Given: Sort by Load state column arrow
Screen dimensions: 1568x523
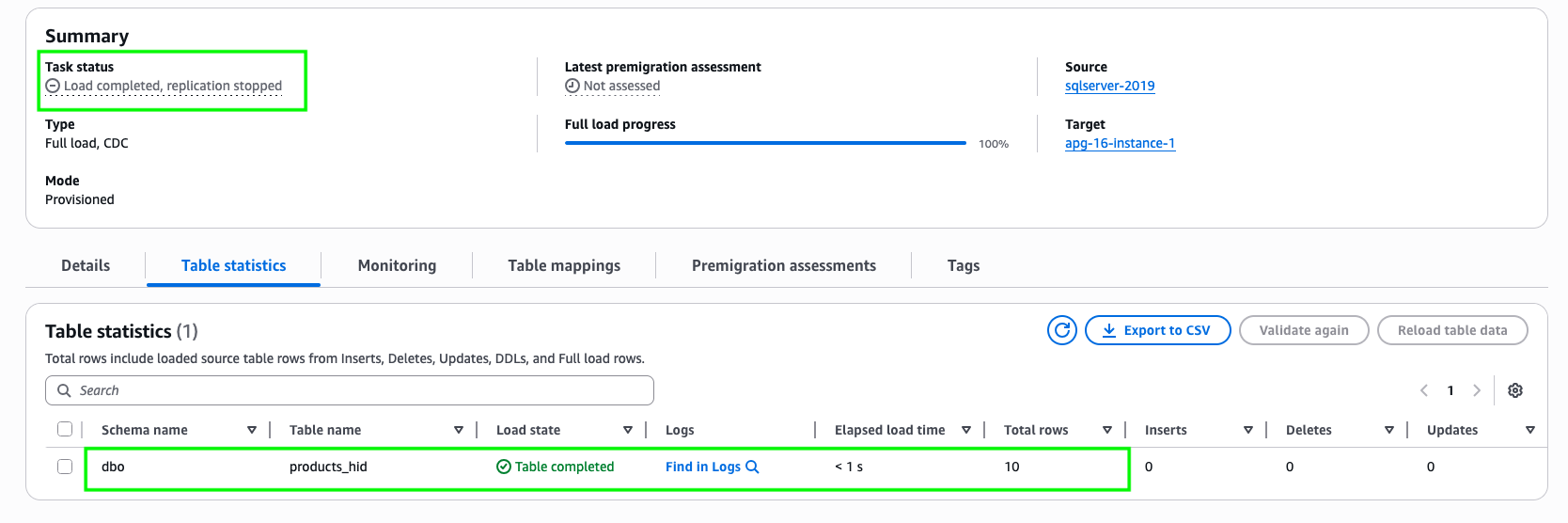Looking at the screenshot, I should click(x=628, y=430).
